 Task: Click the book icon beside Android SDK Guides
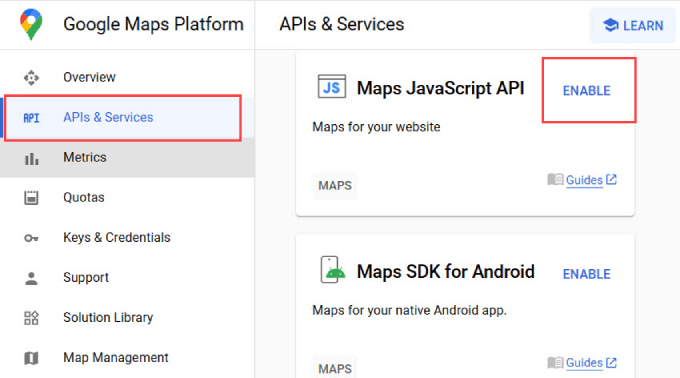click(555, 362)
